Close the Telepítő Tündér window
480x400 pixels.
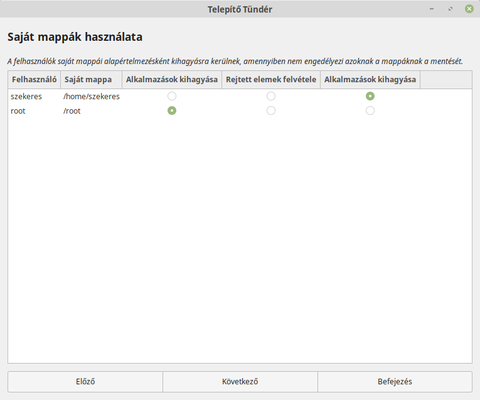[469, 9]
